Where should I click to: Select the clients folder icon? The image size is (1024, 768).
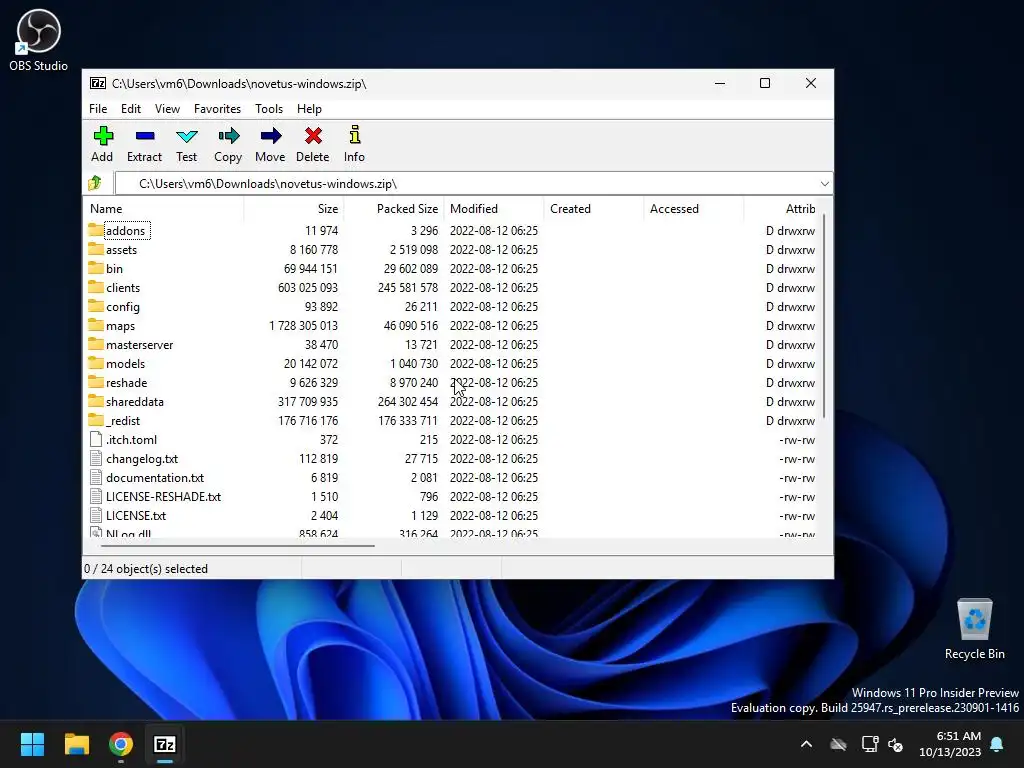click(95, 287)
